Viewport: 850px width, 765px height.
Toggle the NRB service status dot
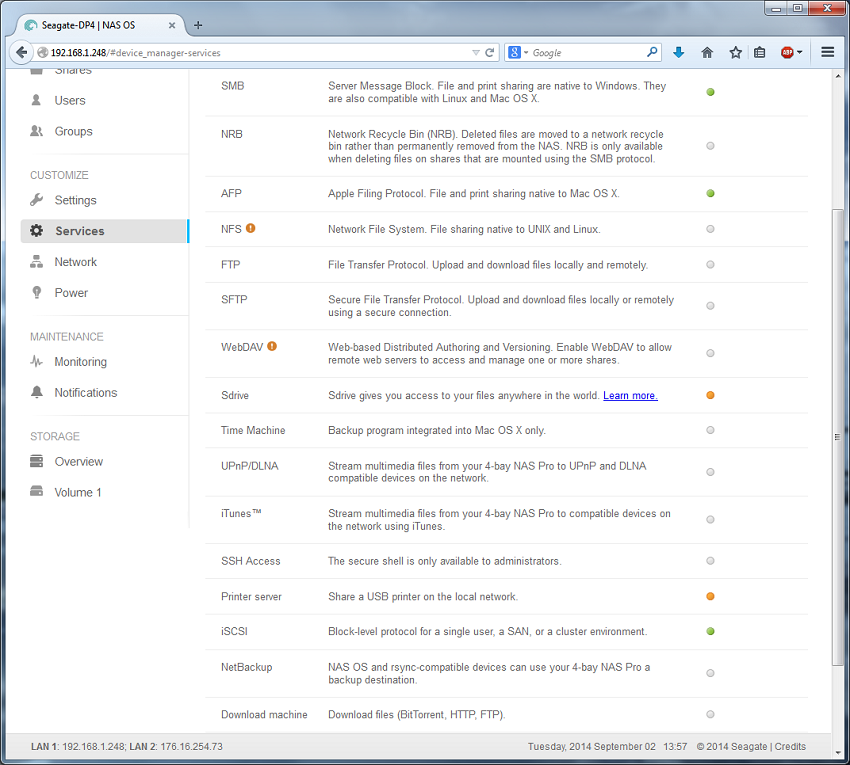click(710, 146)
